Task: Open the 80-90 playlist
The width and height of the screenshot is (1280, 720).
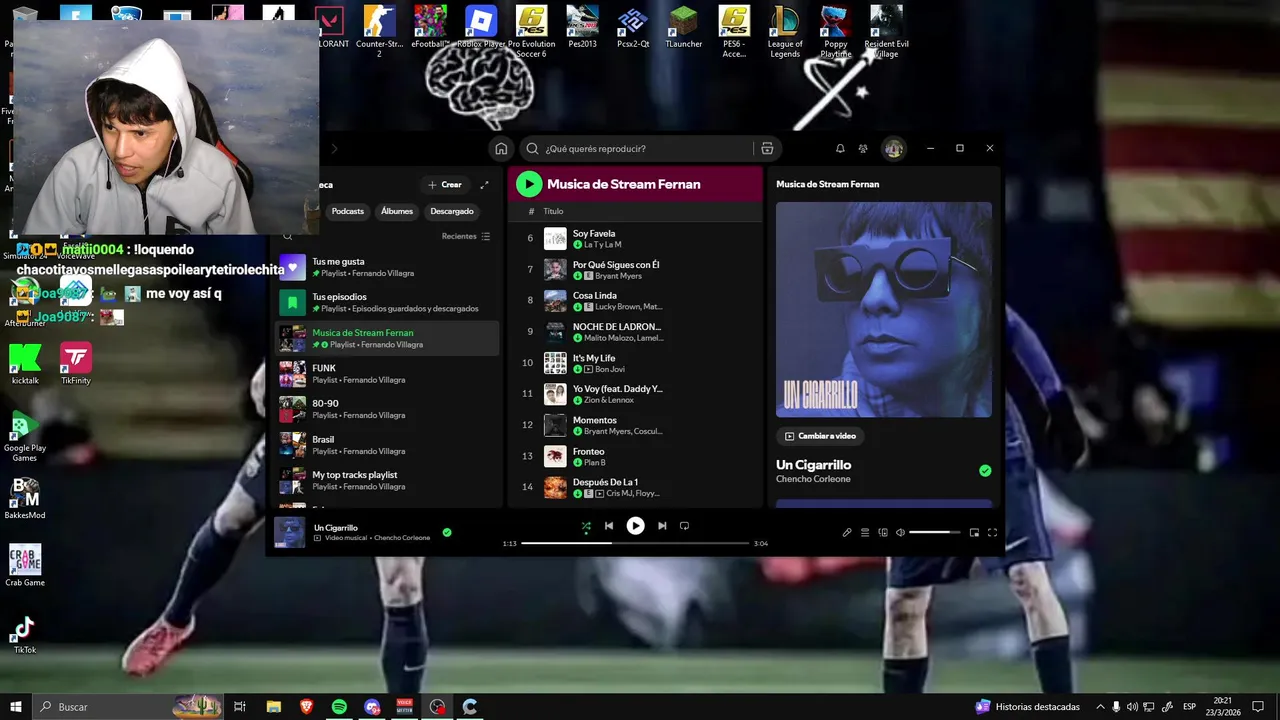Action: pos(388,409)
